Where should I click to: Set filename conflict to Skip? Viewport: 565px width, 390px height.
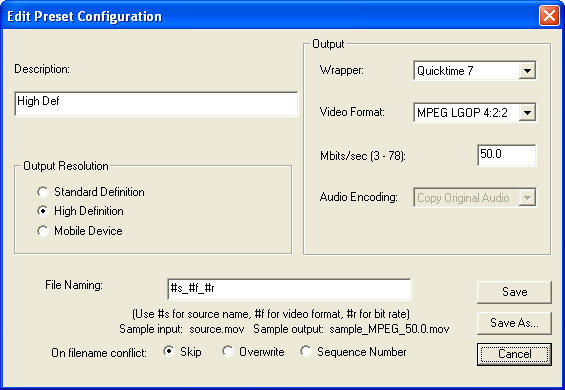pos(169,351)
